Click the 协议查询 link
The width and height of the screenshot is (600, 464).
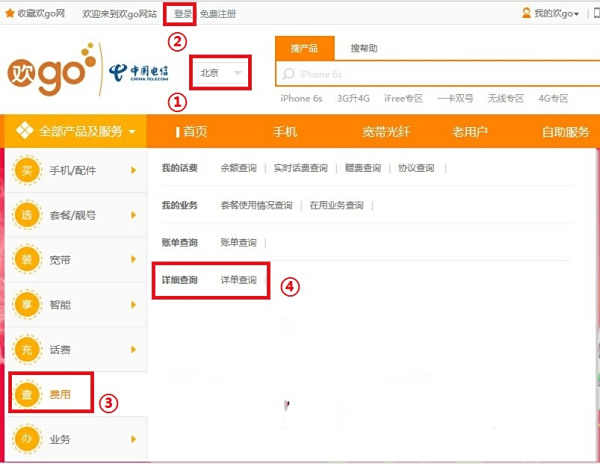[416, 168]
